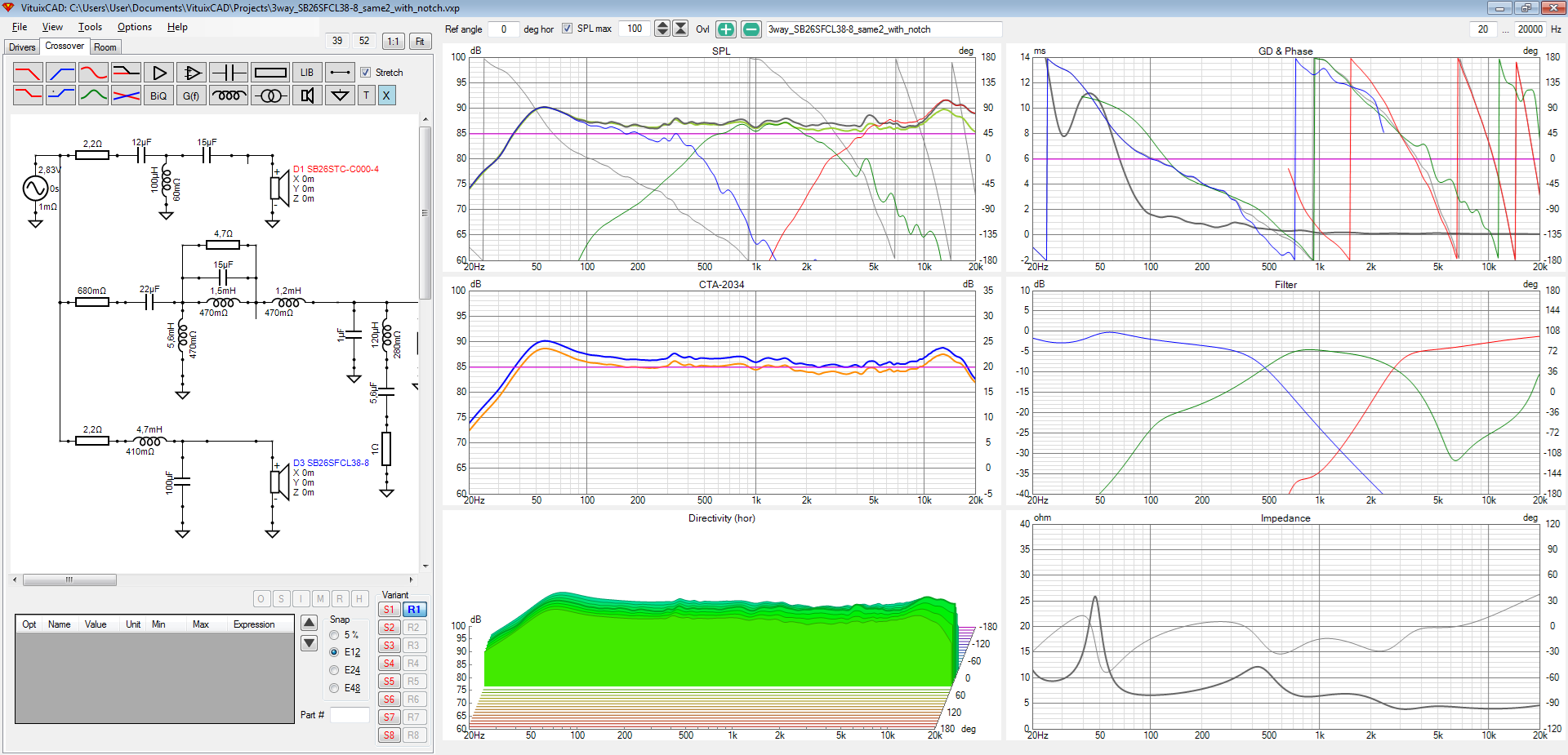Add a ground symbol component
Viewport: 1568px width, 755px height.
(x=340, y=95)
